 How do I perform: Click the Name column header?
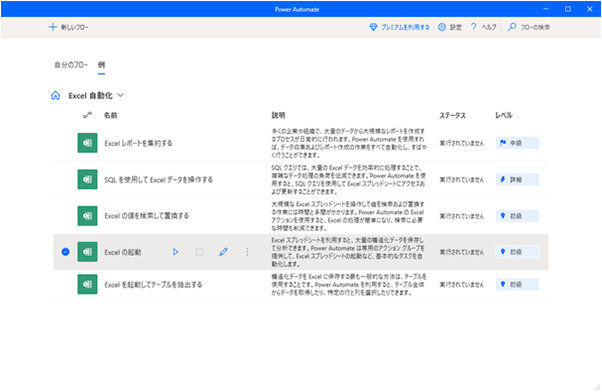tap(111, 115)
